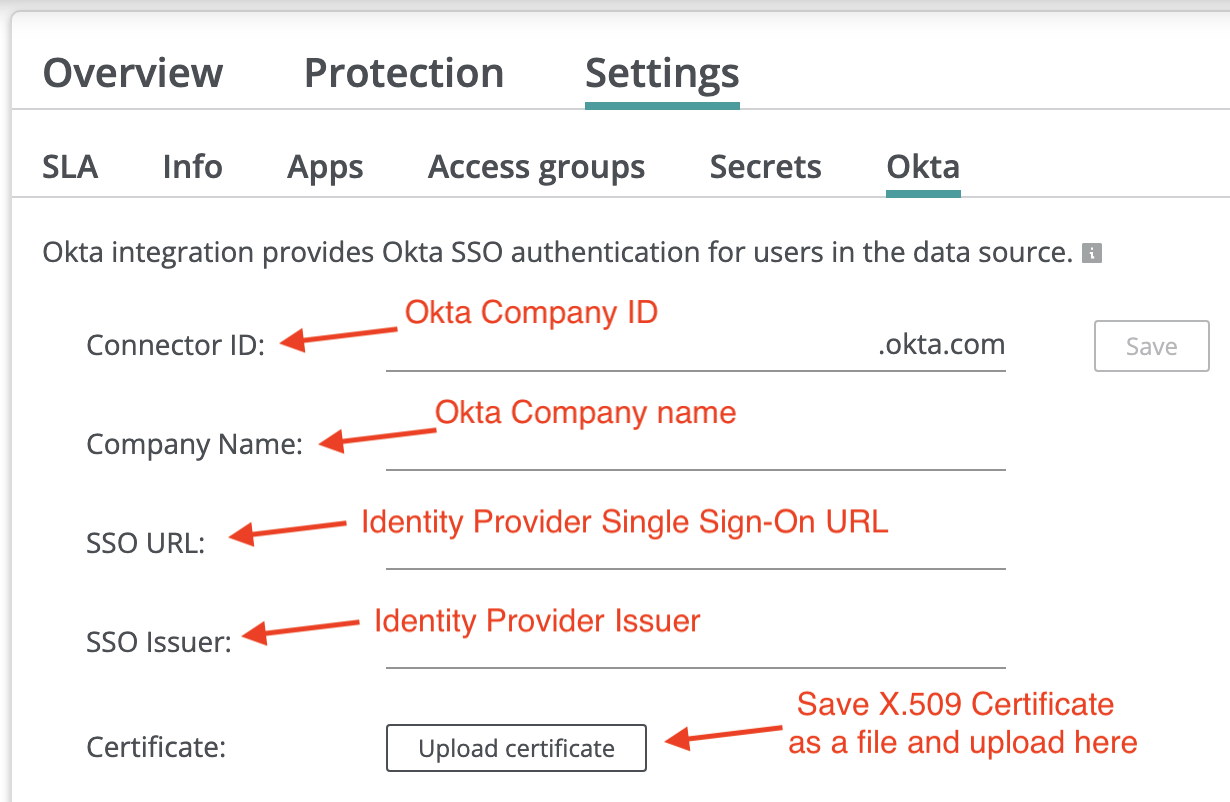Select the Settings tab
Viewport: 1230px width, 802px height.
[662, 76]
